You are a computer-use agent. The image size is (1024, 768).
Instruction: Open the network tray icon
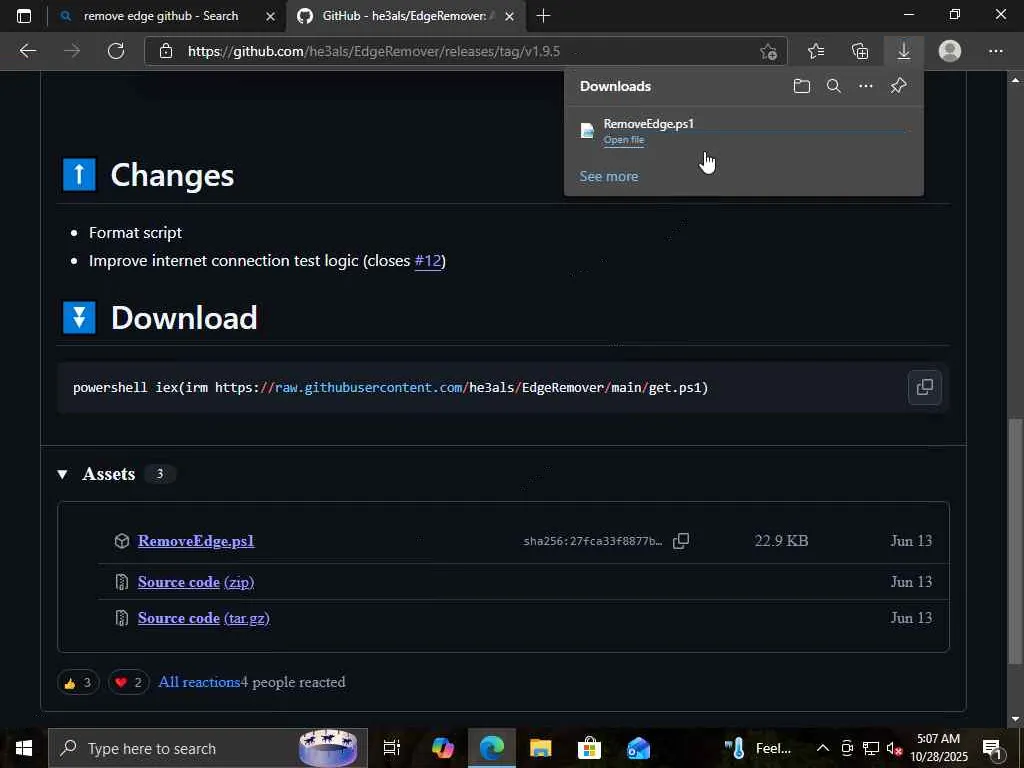(x=871, y=748)
